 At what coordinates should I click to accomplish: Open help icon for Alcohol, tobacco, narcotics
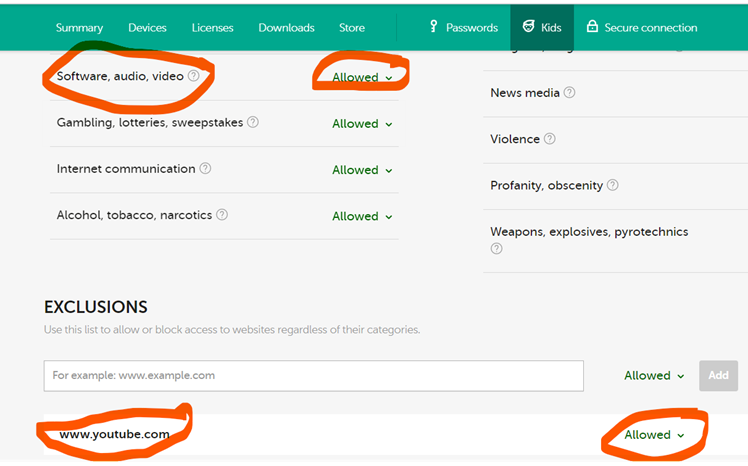click(222, 215)
